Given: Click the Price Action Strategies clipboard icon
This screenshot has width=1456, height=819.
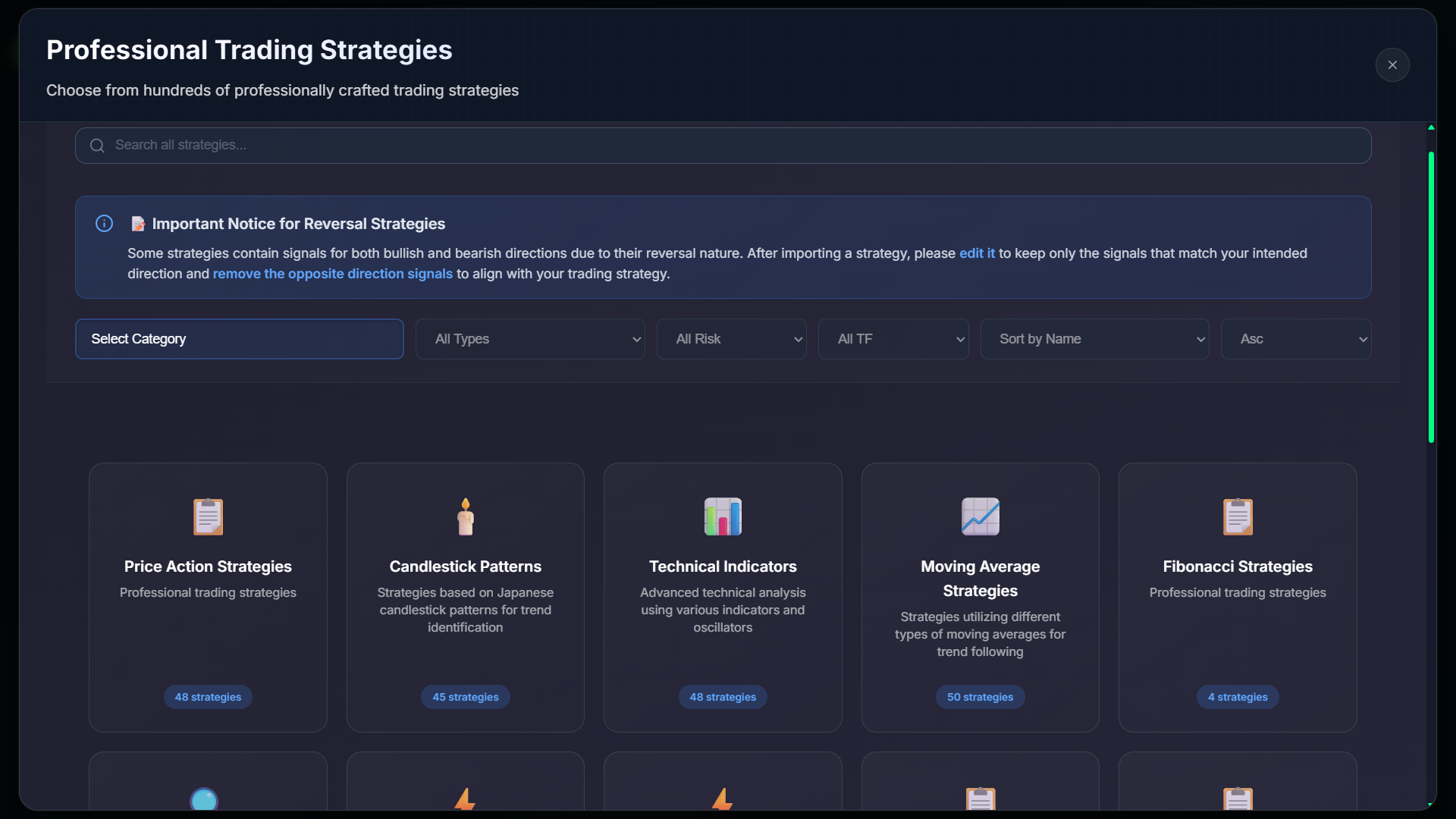Looking at the screenshot, I should tap(208, 516).
